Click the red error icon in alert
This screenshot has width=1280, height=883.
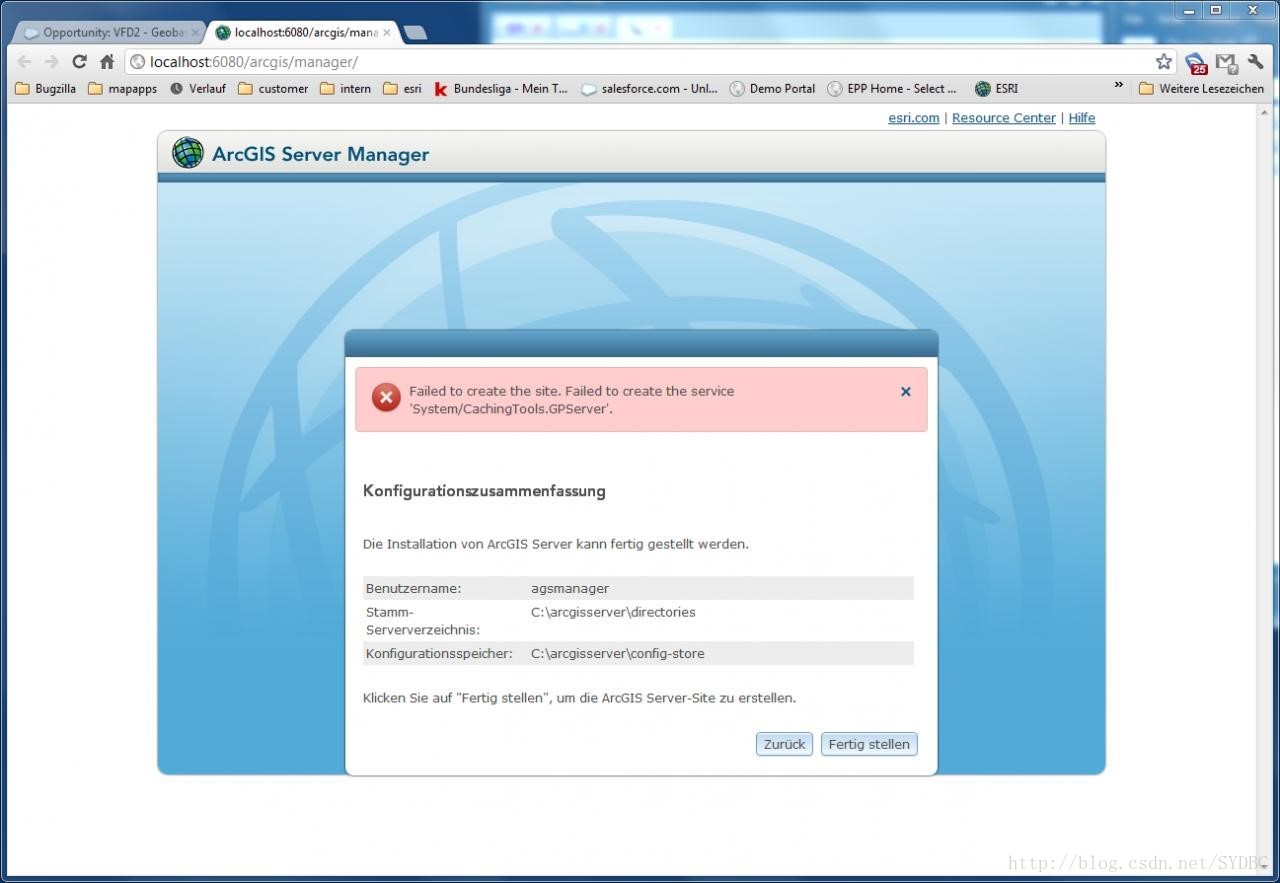point(386,398)
